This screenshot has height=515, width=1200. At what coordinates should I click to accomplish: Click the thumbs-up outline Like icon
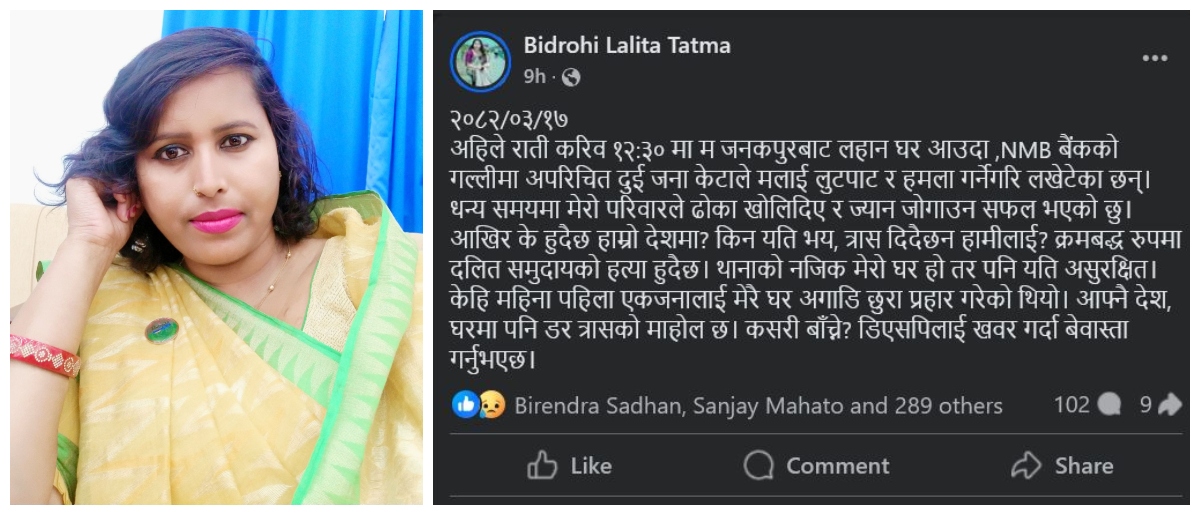coord(542,465)
